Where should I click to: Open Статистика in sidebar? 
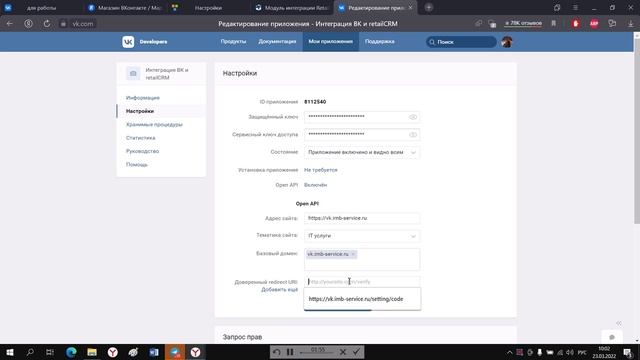(140, 138)
